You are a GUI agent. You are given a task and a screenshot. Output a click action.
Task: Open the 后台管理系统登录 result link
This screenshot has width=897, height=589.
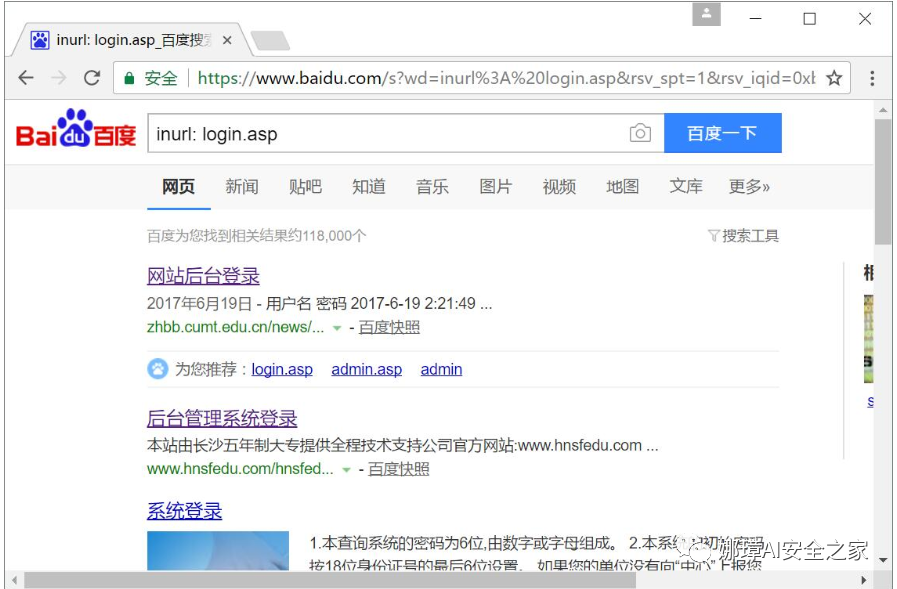(222, 418)
